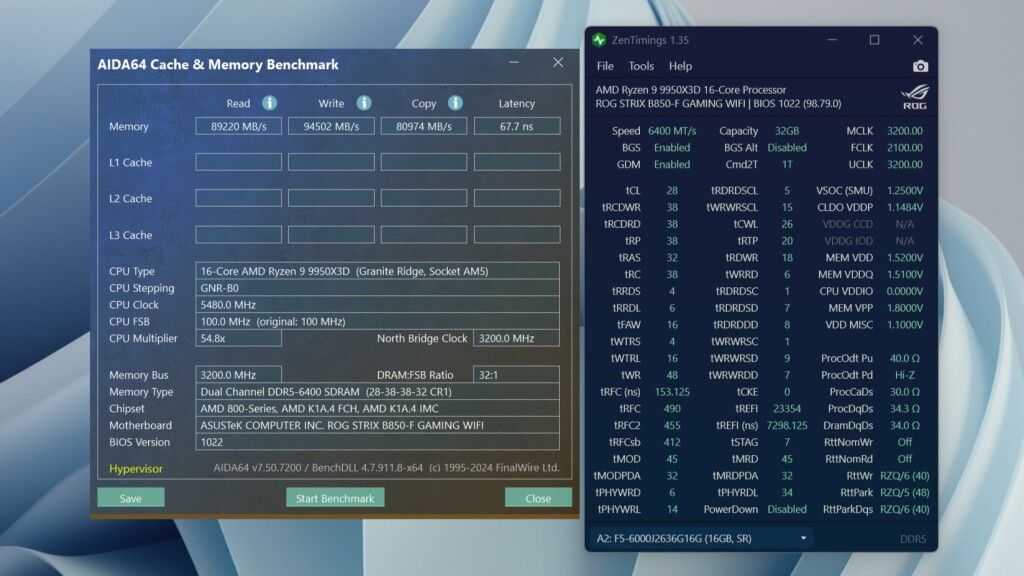Take a screenshot with ZenTimings camera icon
1024x576 pixels.
point(920,66)
